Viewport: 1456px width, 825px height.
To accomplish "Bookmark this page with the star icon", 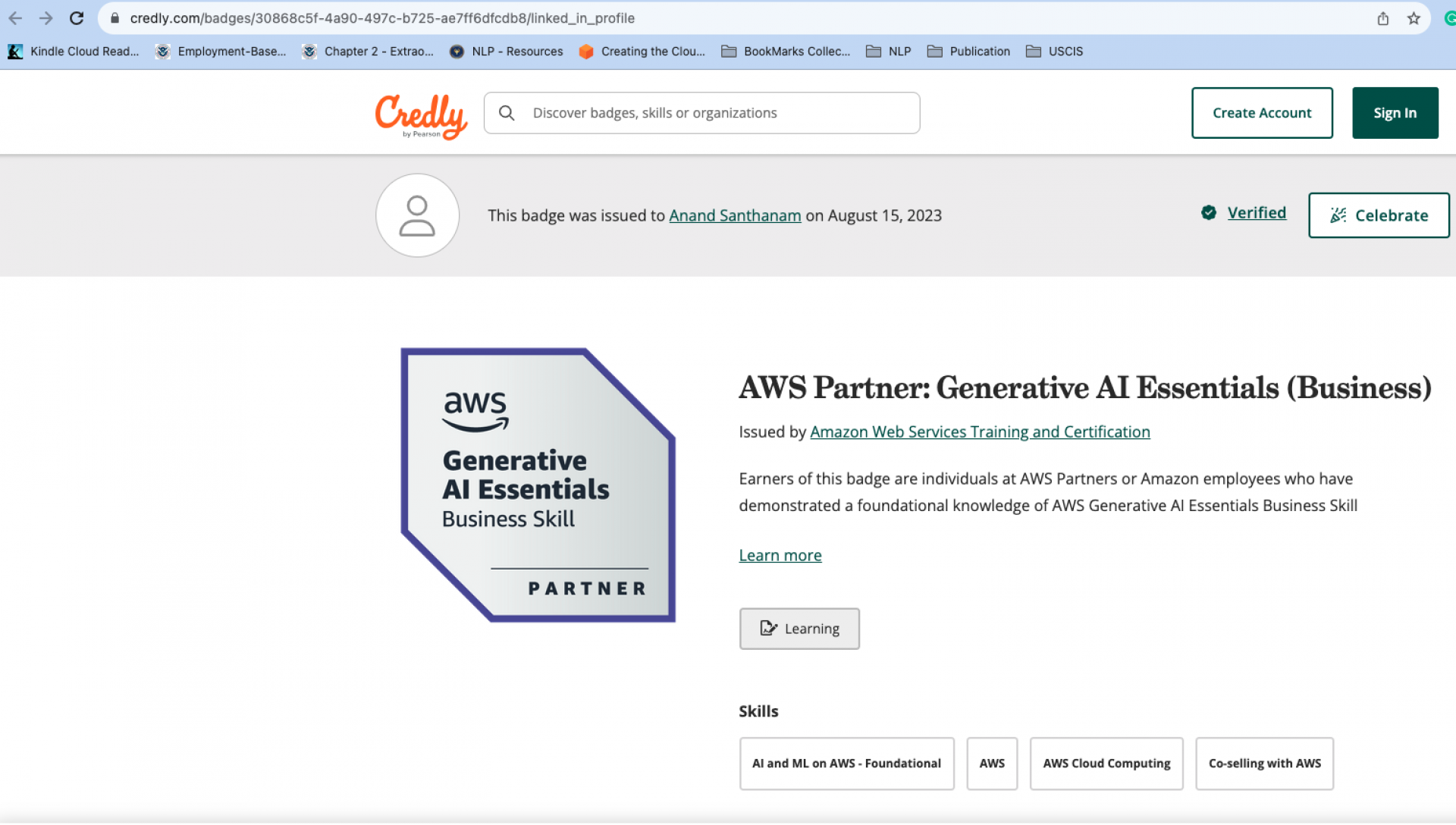I will [x=1414, y=18].
